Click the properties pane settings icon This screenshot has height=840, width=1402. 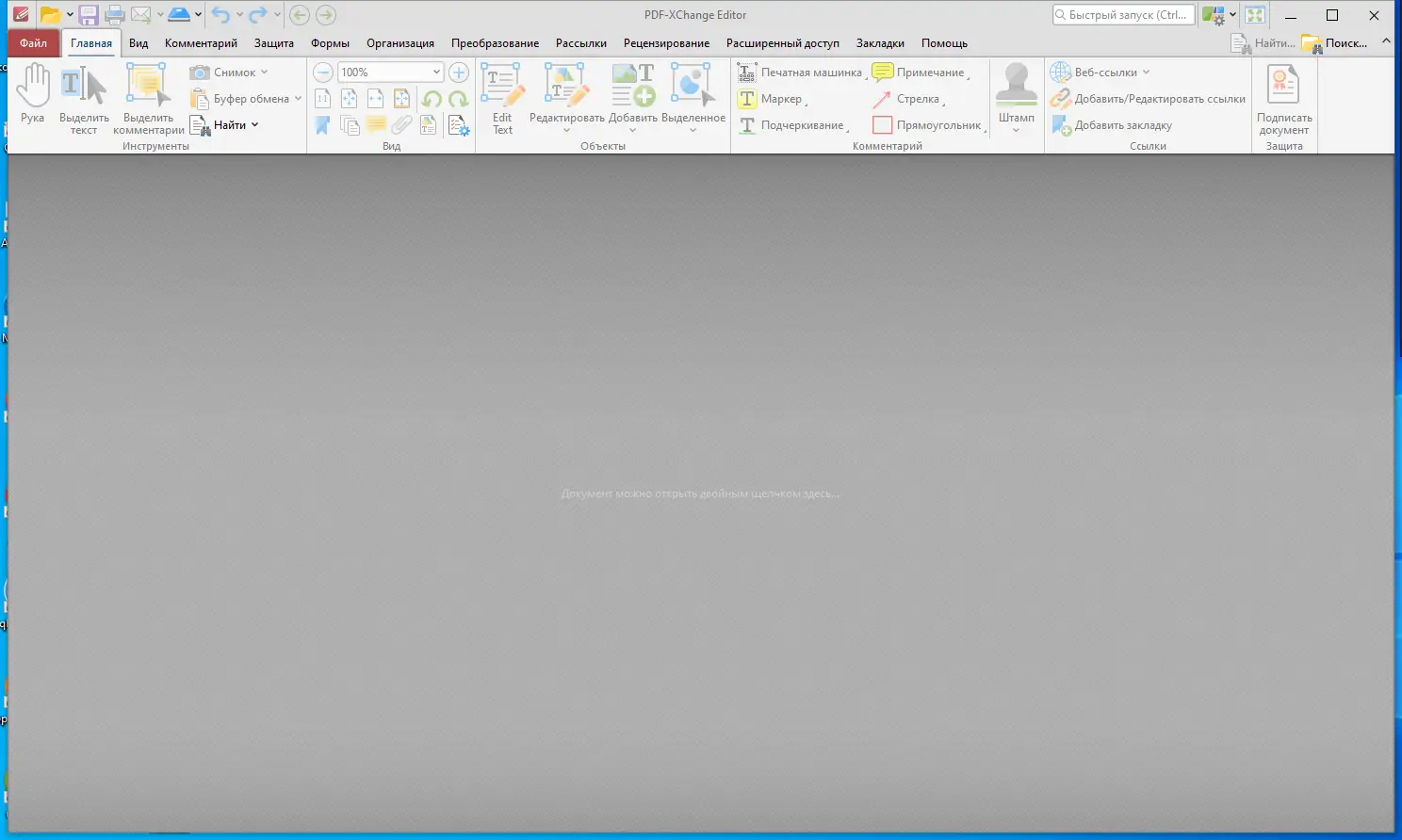[459, 125]
